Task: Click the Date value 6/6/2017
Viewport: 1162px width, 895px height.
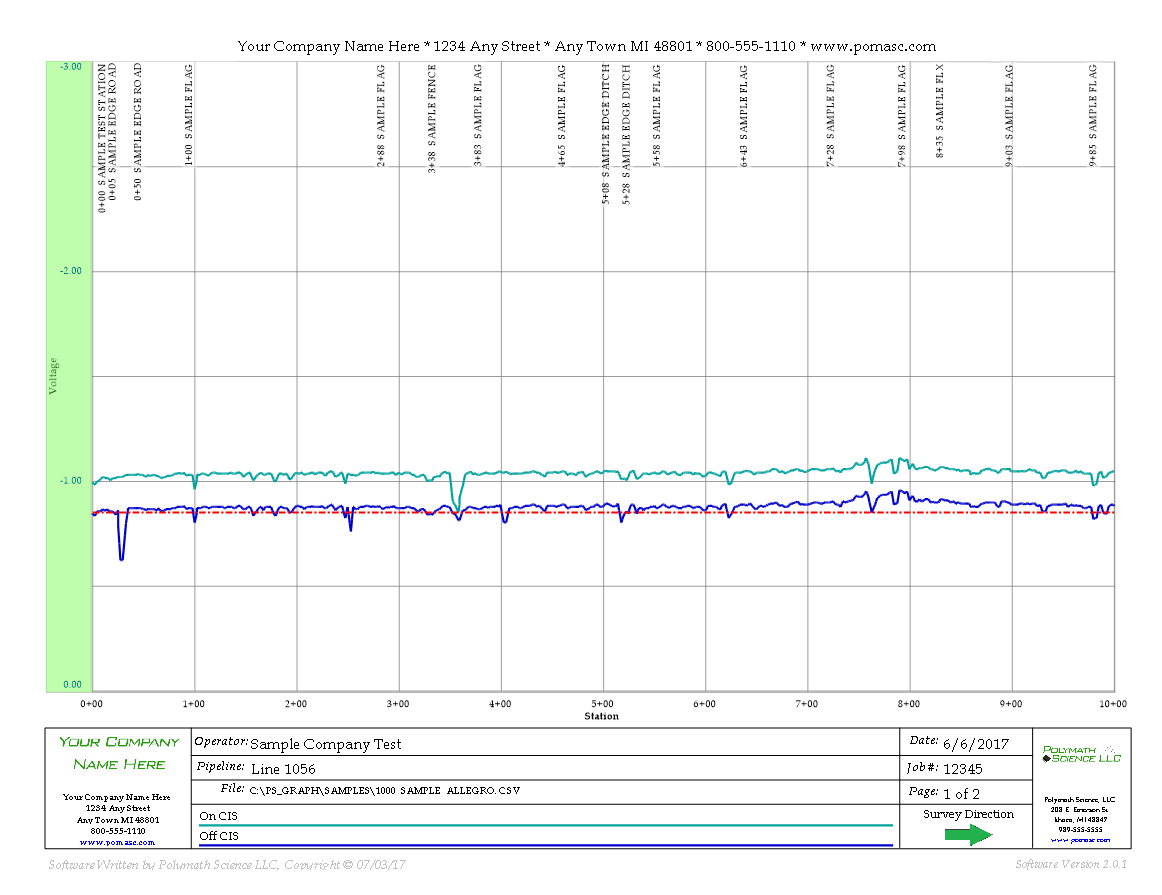Action: 975,743
